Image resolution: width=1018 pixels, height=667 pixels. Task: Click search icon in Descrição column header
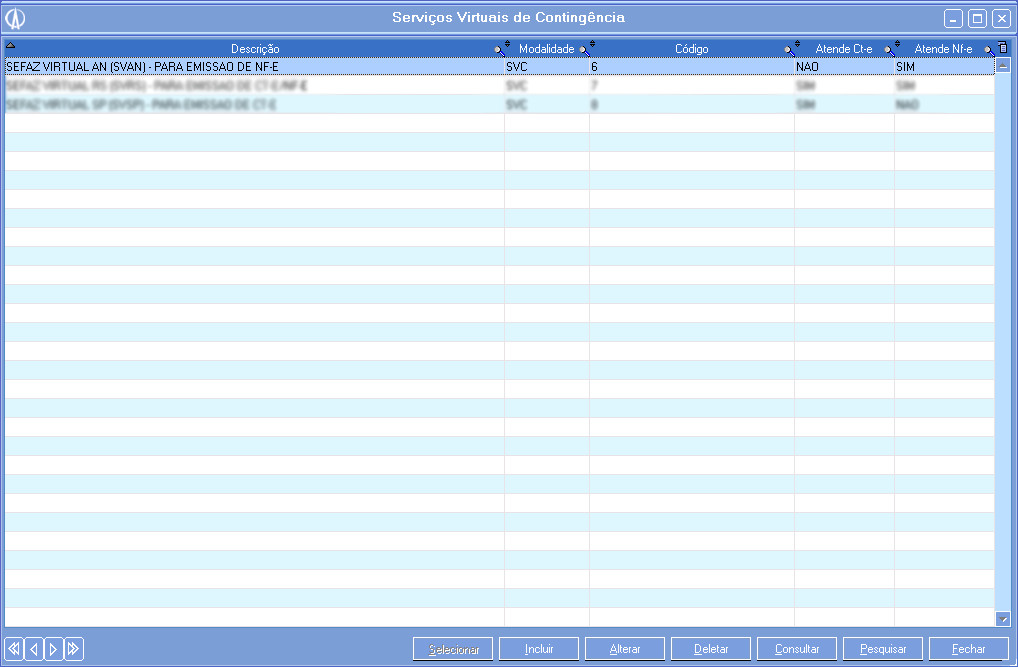[x=499, y=49]
